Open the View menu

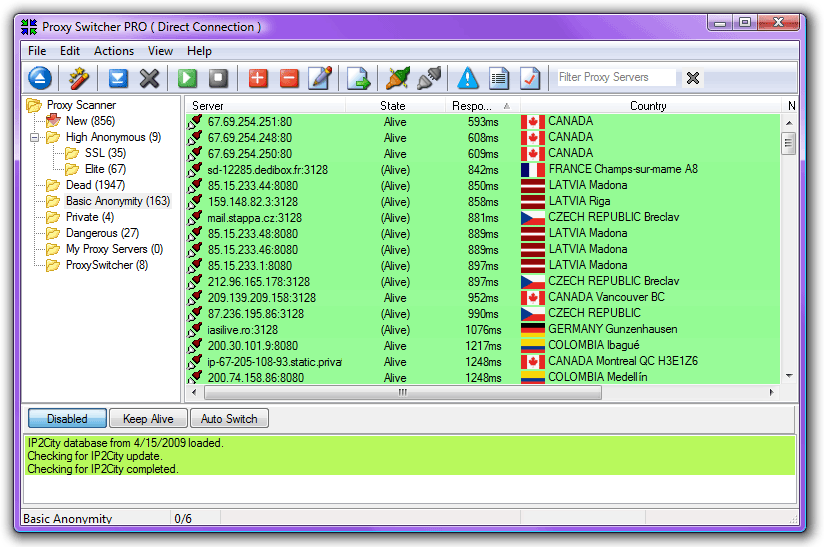coord(160,51)
